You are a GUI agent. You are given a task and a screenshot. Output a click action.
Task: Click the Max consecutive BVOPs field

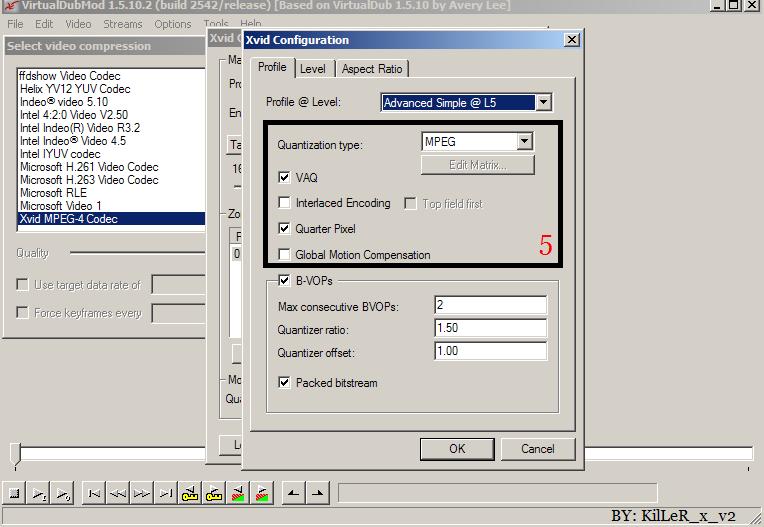[x=491, y=305]
